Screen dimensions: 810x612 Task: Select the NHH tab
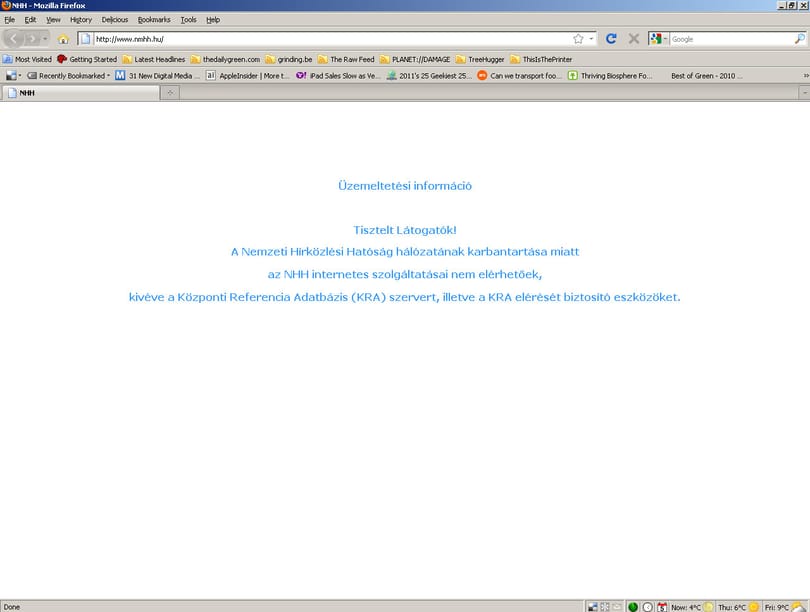pos(80,93)
